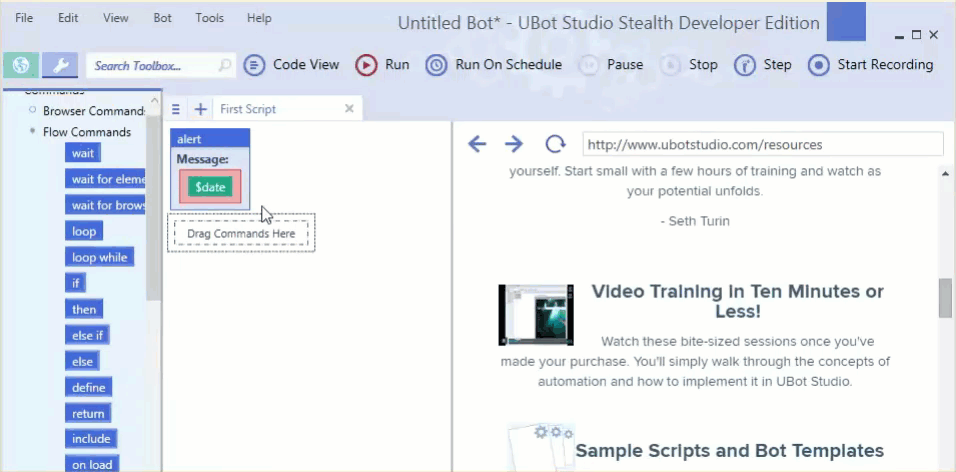Viewport: 956px width, 472px height.
Task: Go forward in the browser
Action: tap(514, 144)
